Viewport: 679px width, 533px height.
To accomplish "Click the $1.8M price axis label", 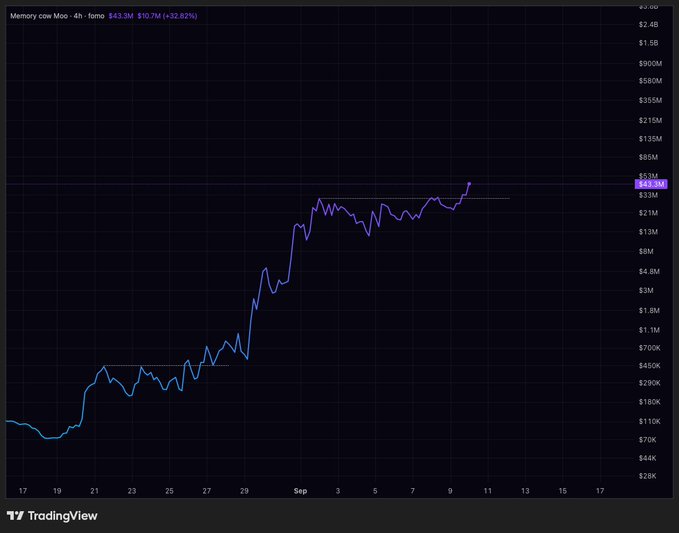I will click(649, 310).
